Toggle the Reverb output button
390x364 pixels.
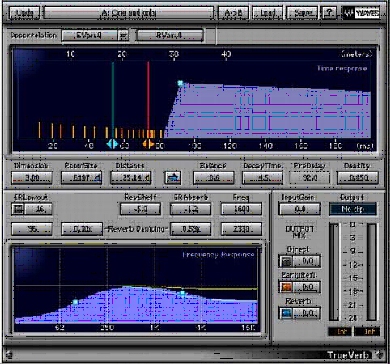click(286, 313)
